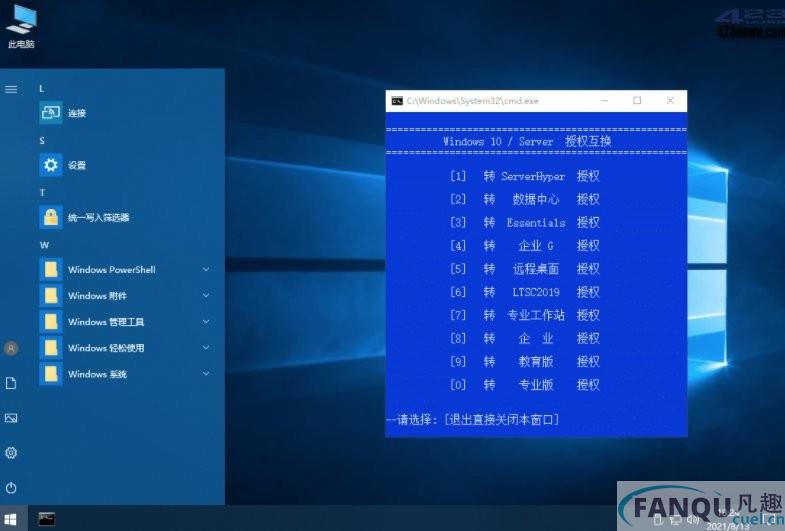This screenshot has height=531, width=785.
Task: Expand the Windows 系统 folder chevron
Action: (206, 373)
